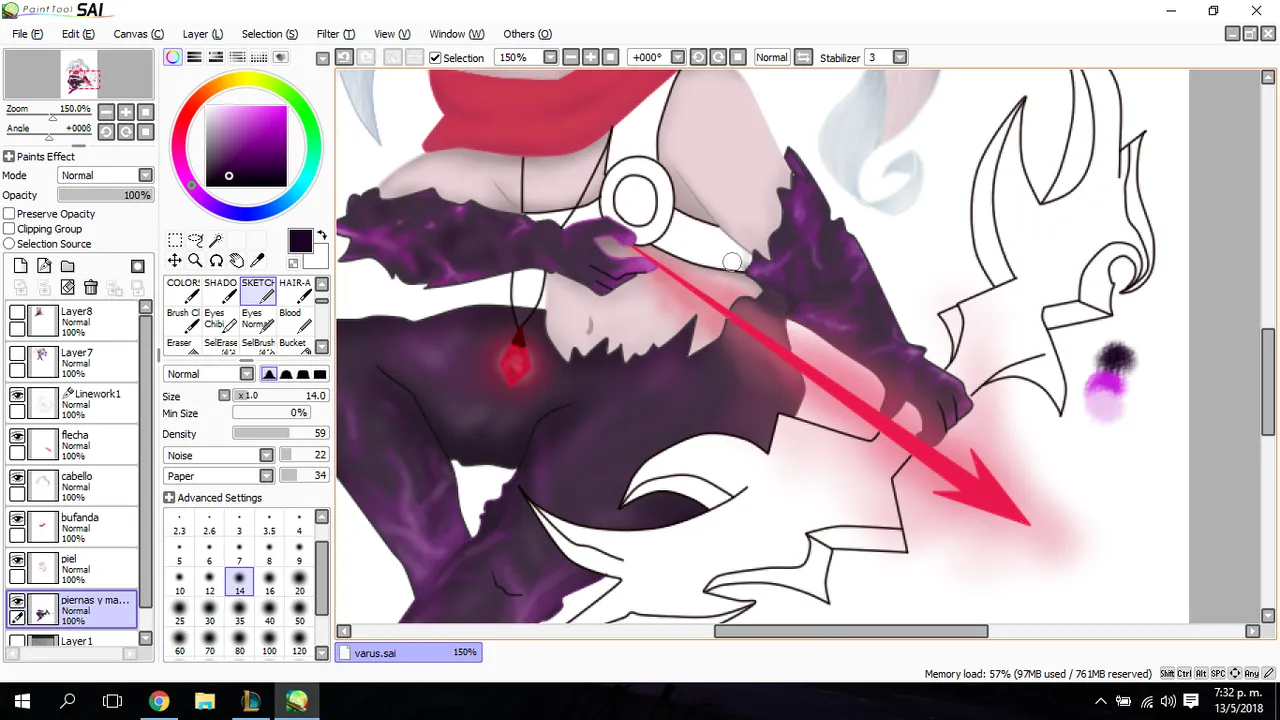Toggle the Swatches panel icon
This screenshot has height=720, width=1280.
pos(260,57)
